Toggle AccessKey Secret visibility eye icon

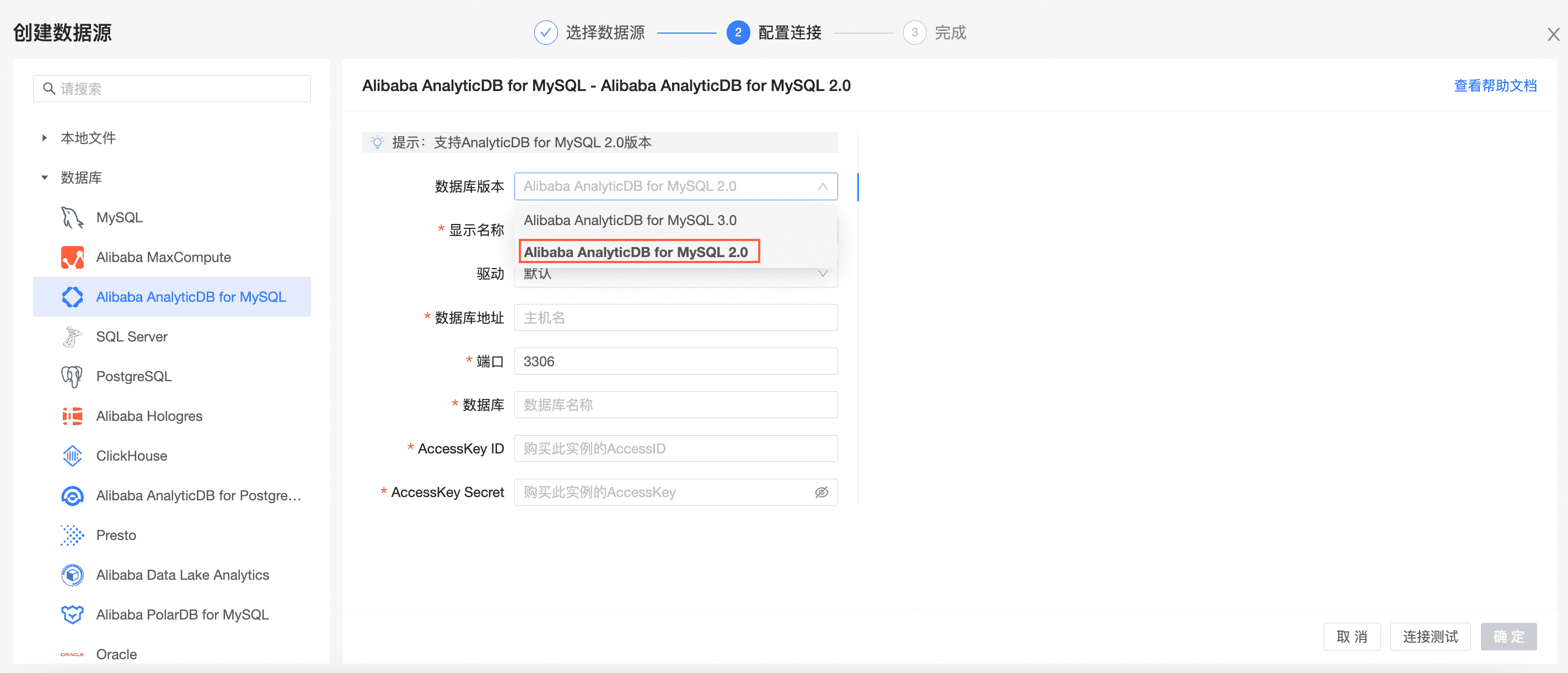click(x=821, y=492)
